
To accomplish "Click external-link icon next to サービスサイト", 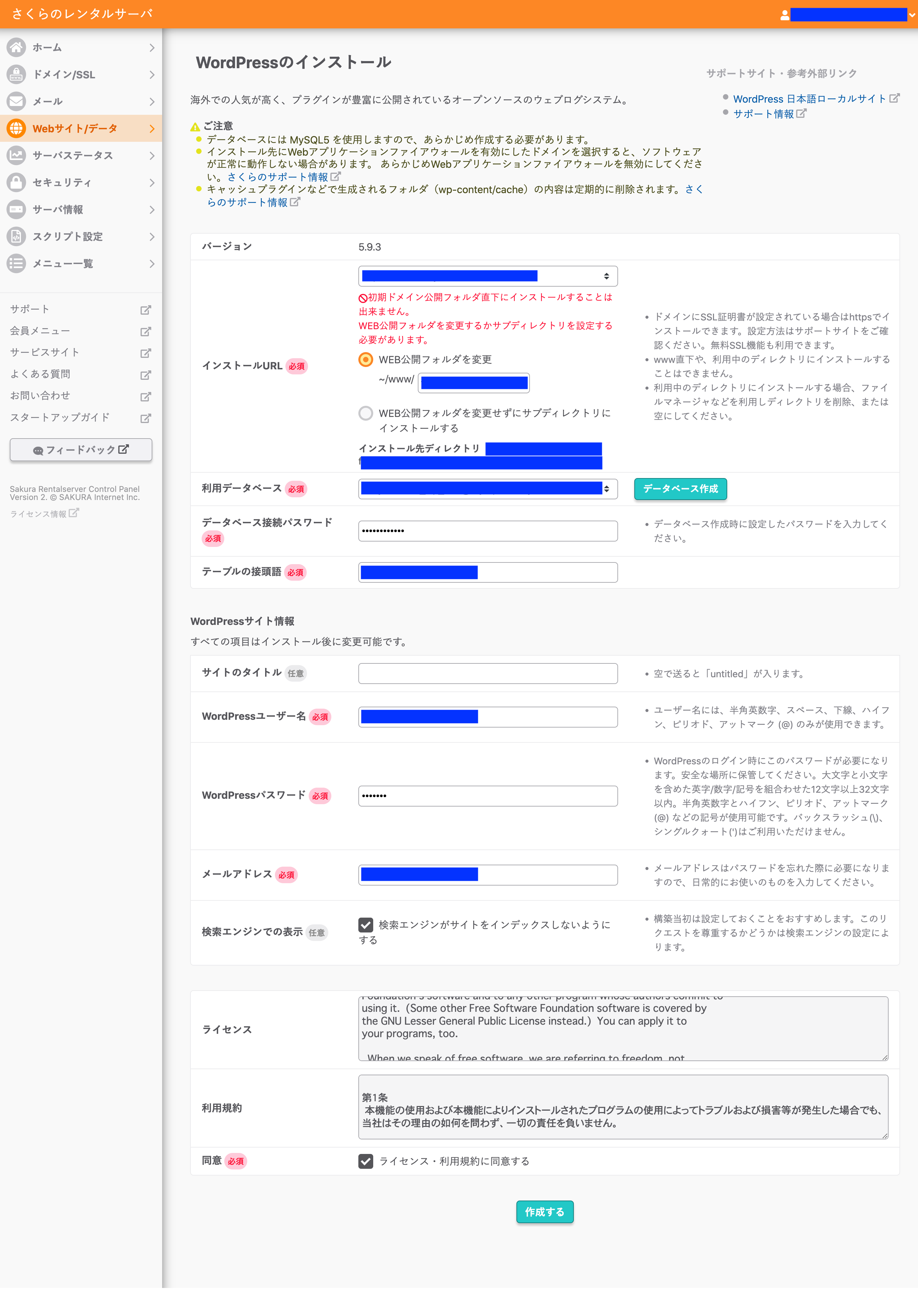I will [x=146, y=353].
